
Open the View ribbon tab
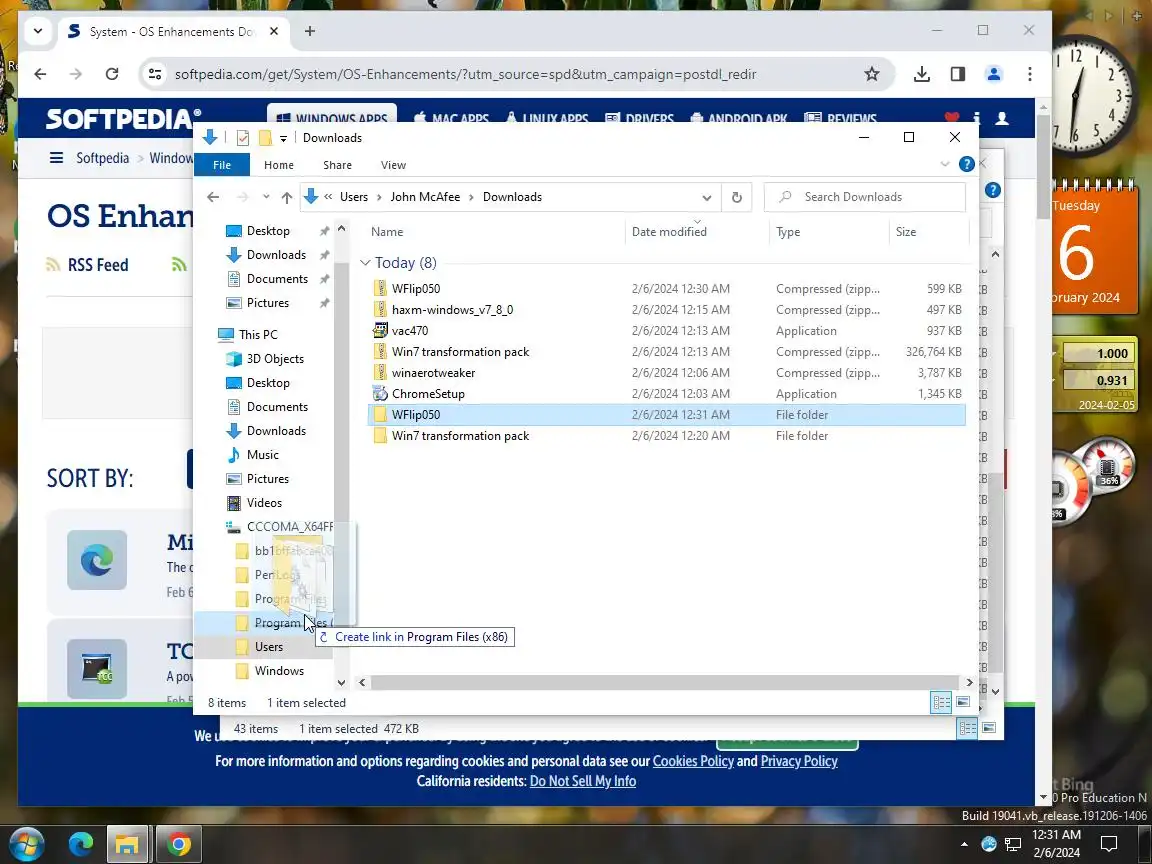[393, 165]
